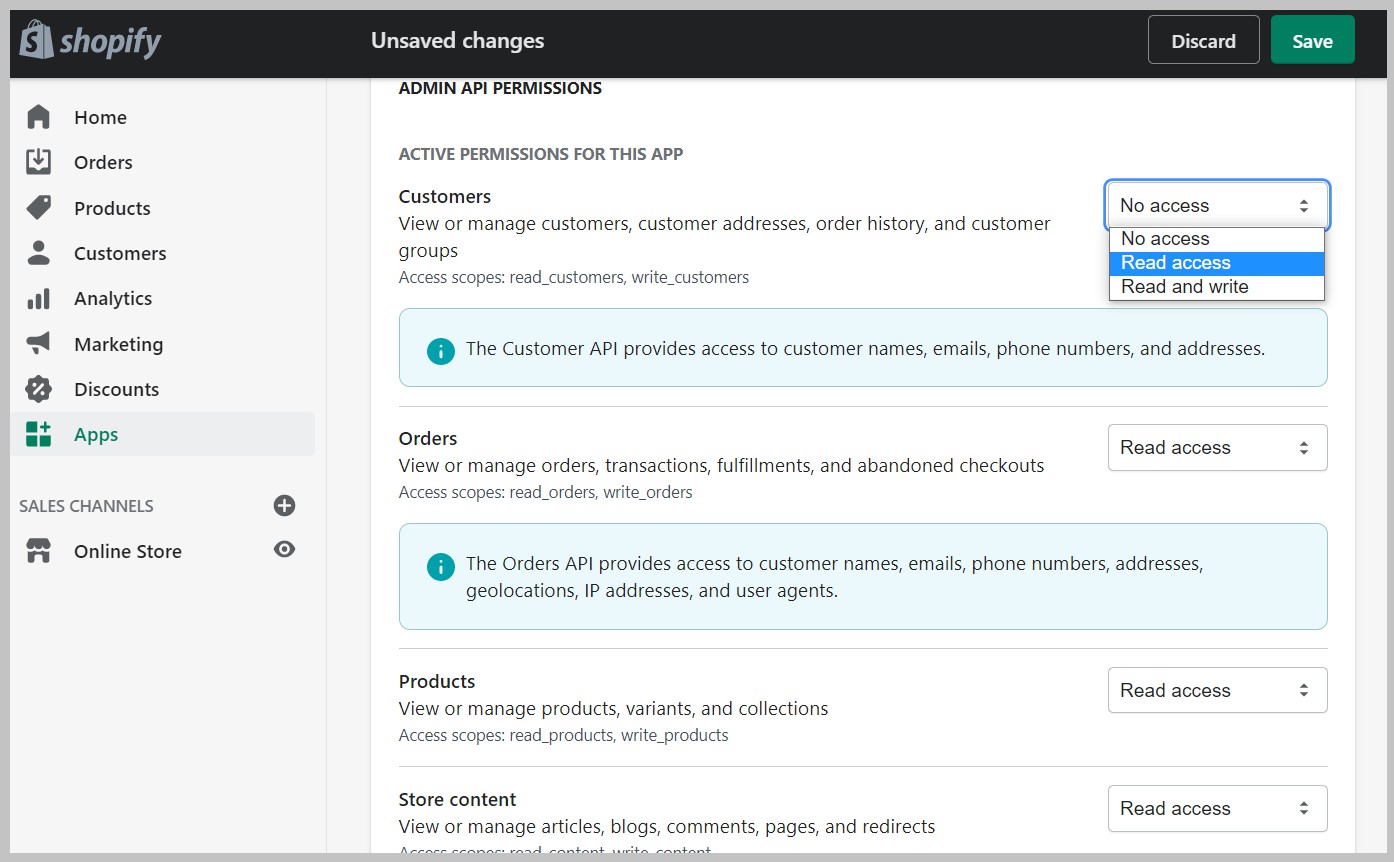Discard the unsaved changes
Screen dimensions: 1394x862
coord(1203,40)
